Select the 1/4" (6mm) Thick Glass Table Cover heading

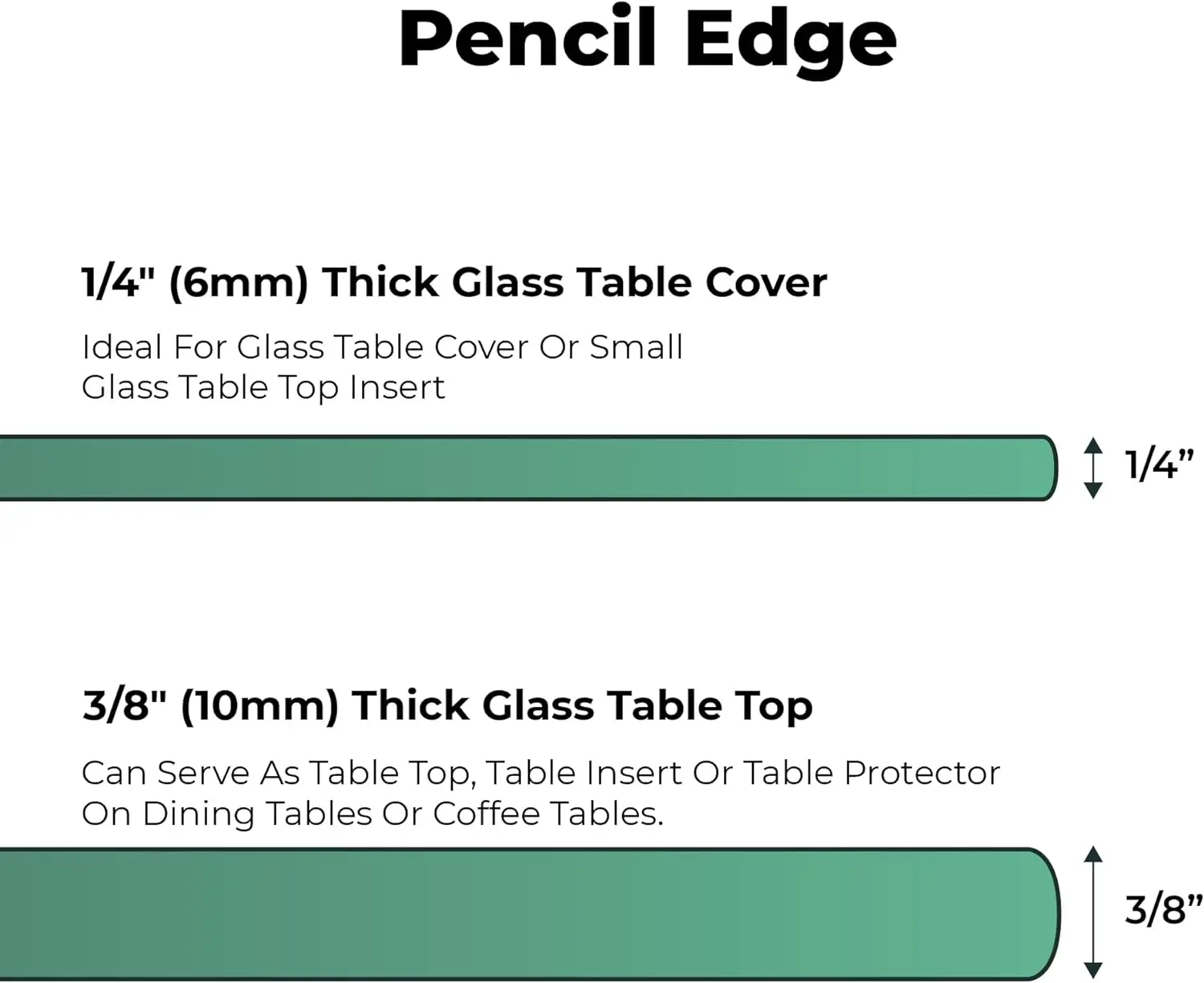click(x=454, y=282)
